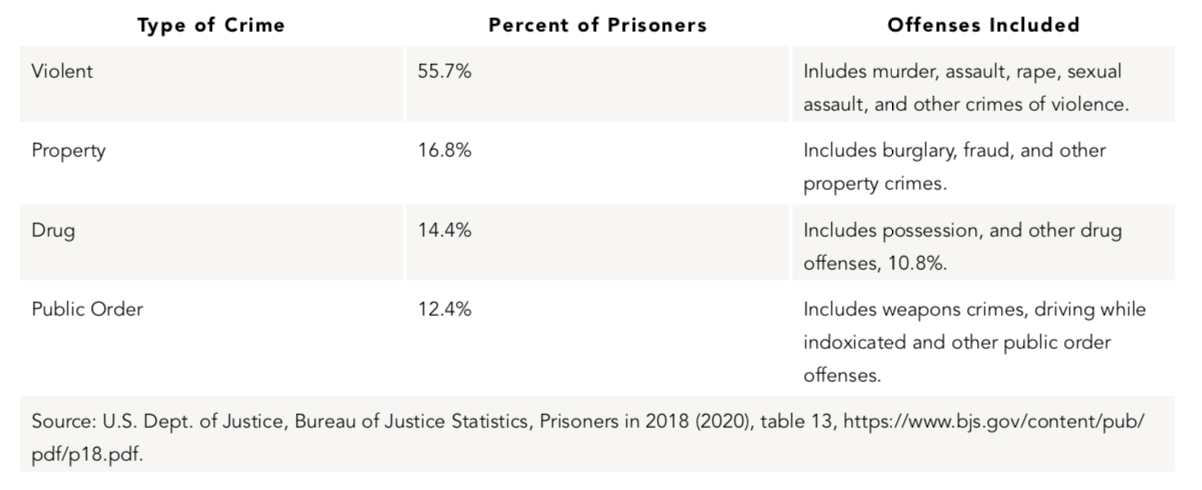Screen dimensions: 1202x490
Task: Click the 14.4% percentage value
Action: click(x=445, y=230)
